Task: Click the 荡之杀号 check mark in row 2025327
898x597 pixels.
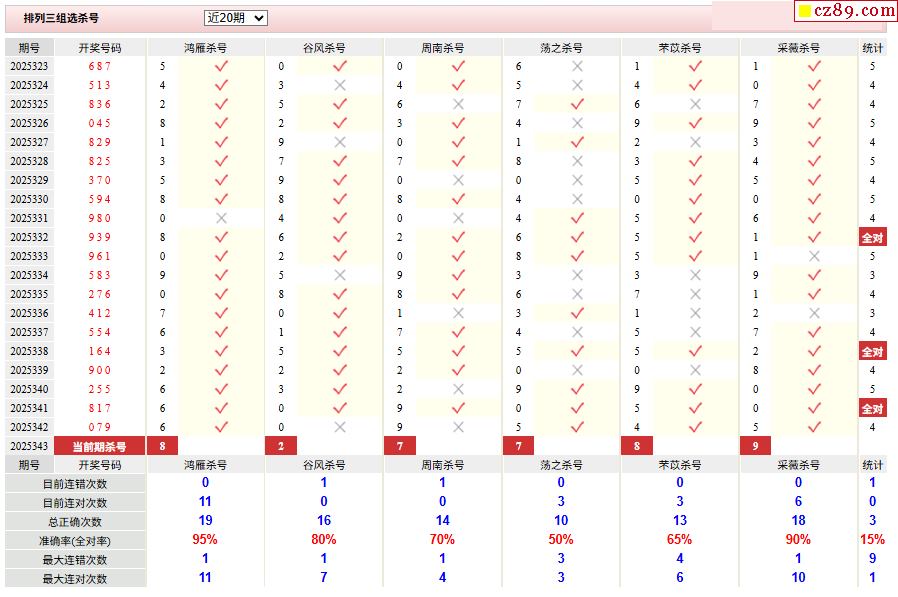Action: click(x=577, y=142)
